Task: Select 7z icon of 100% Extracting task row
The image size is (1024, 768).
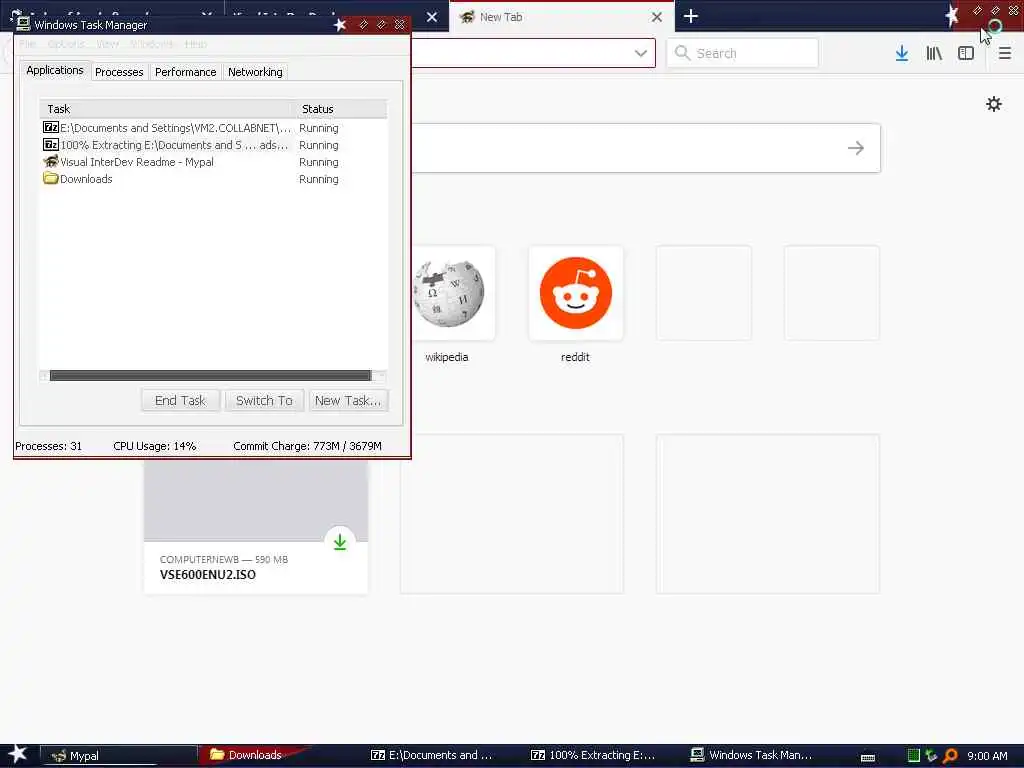Action: (x=51, y=144)
